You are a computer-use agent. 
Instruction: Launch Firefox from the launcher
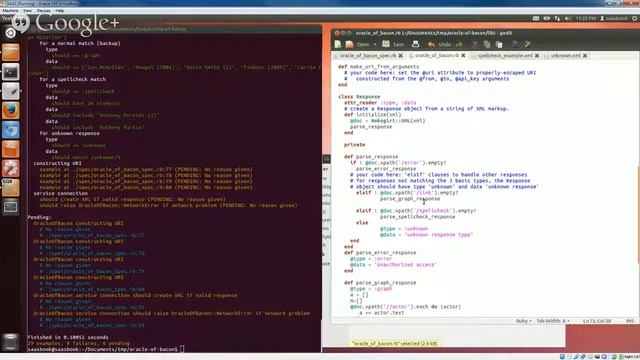(11, 111)
